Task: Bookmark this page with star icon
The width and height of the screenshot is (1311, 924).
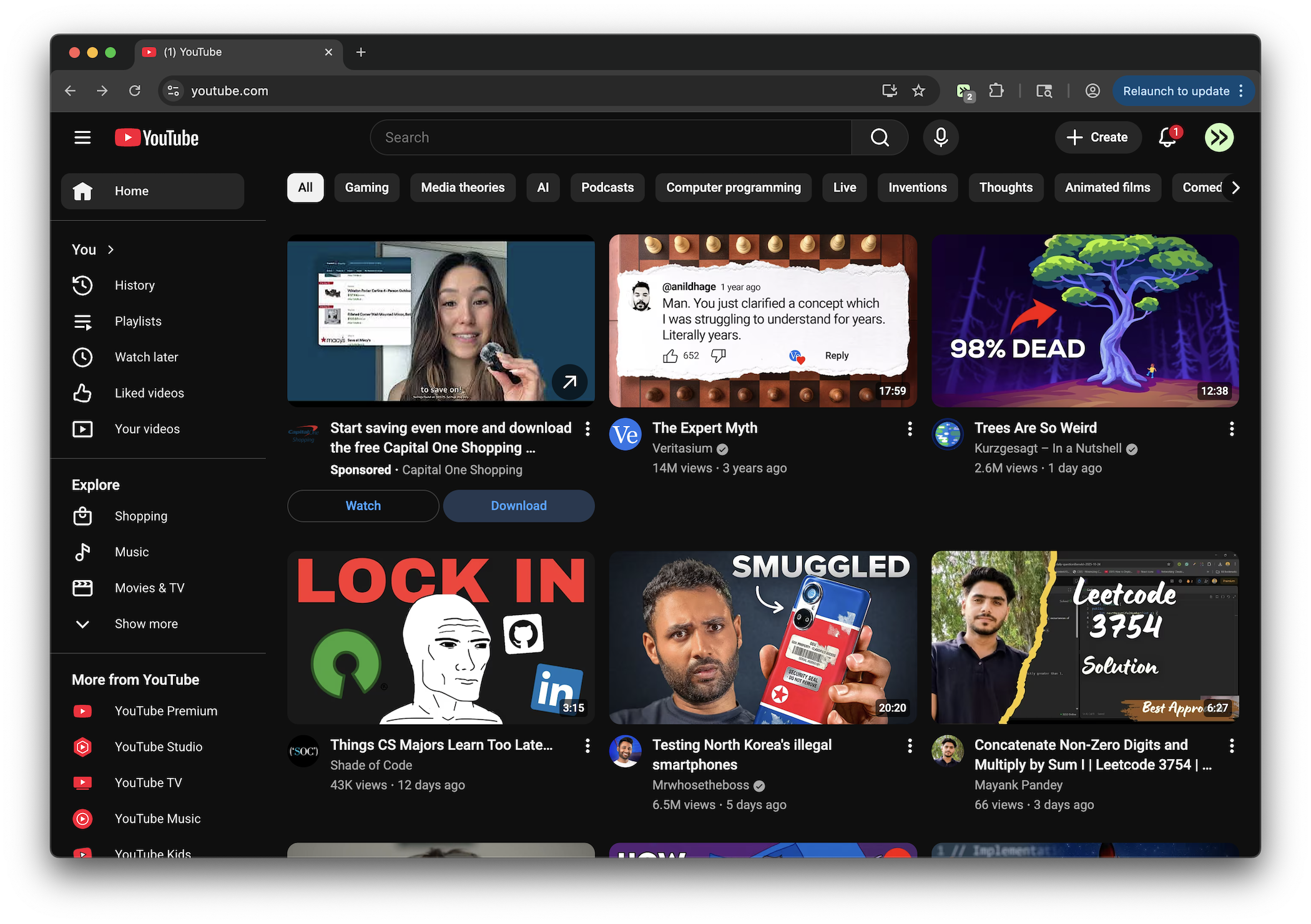Action: pos(918,91)
